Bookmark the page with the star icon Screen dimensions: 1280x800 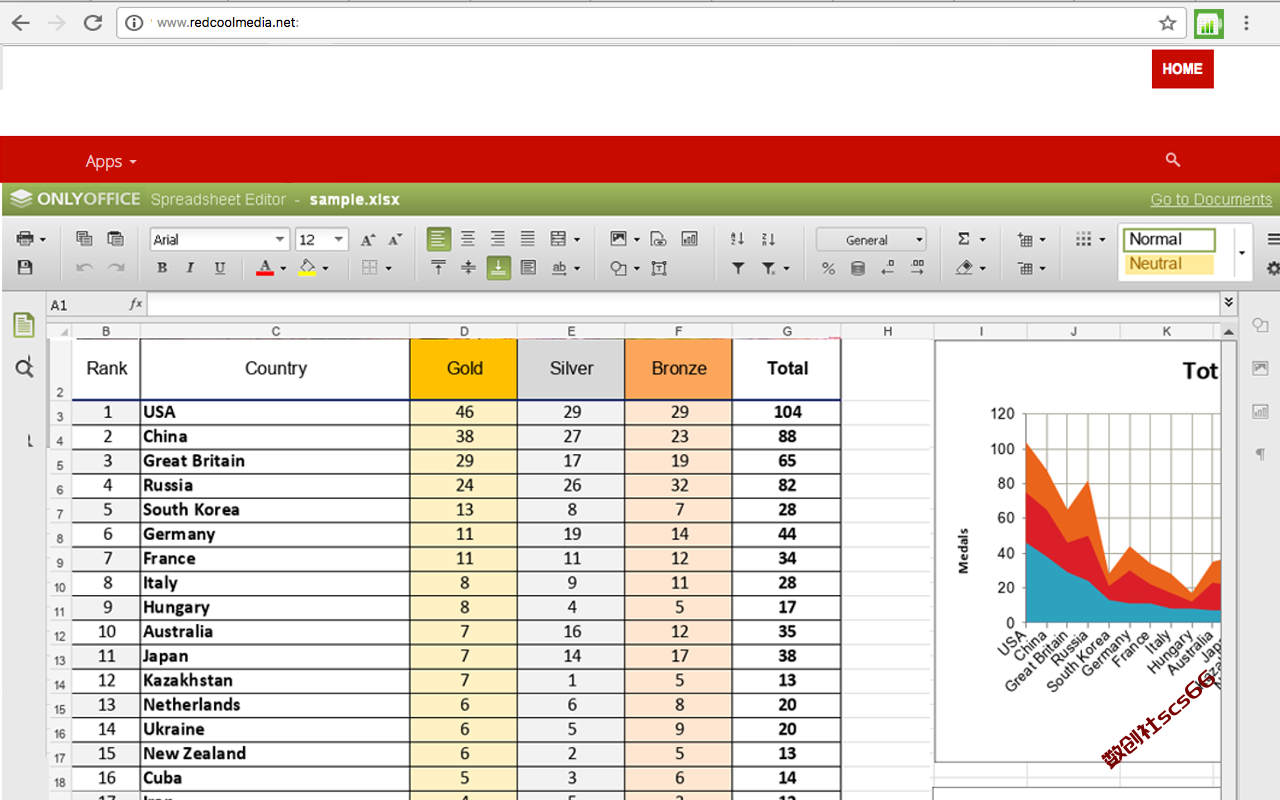[x=1167, y=23]
